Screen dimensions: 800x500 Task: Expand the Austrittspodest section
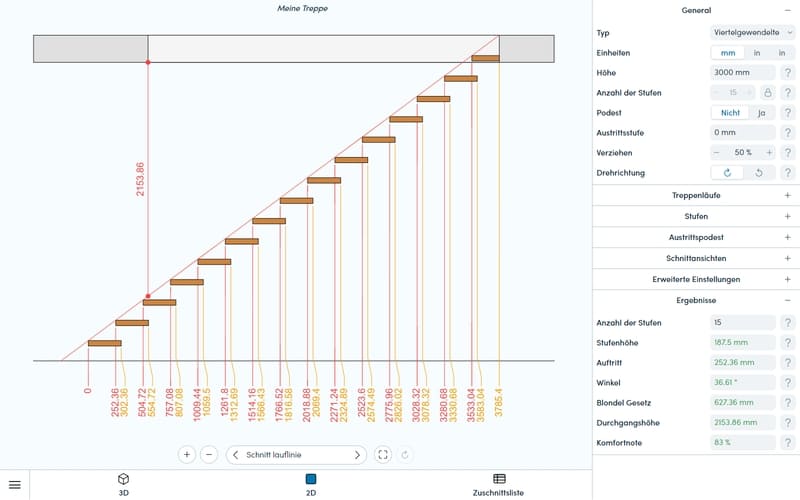787,237
